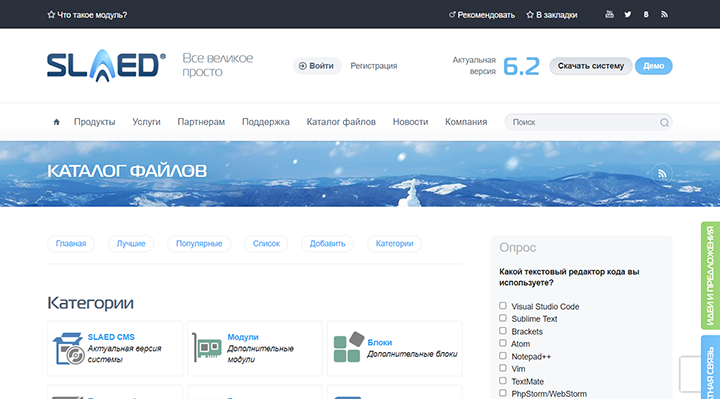Click the 'В закладки' link
This screenshot has width=720, height=399.
tap(551, 15)
